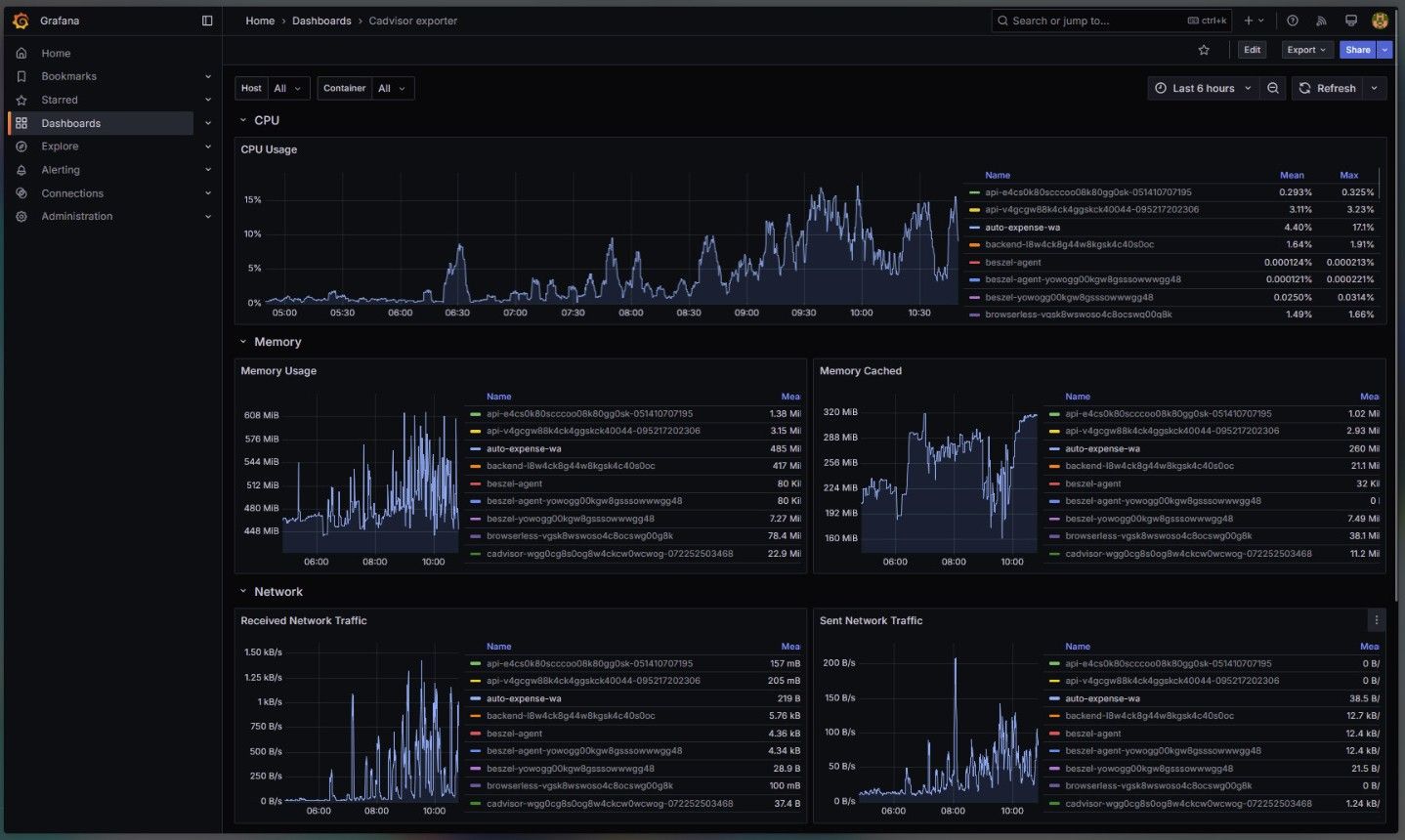The width and height of the screenshot is (1405, 840).
Task: Open the Container All dropdown
Action: tap(391, 88)
